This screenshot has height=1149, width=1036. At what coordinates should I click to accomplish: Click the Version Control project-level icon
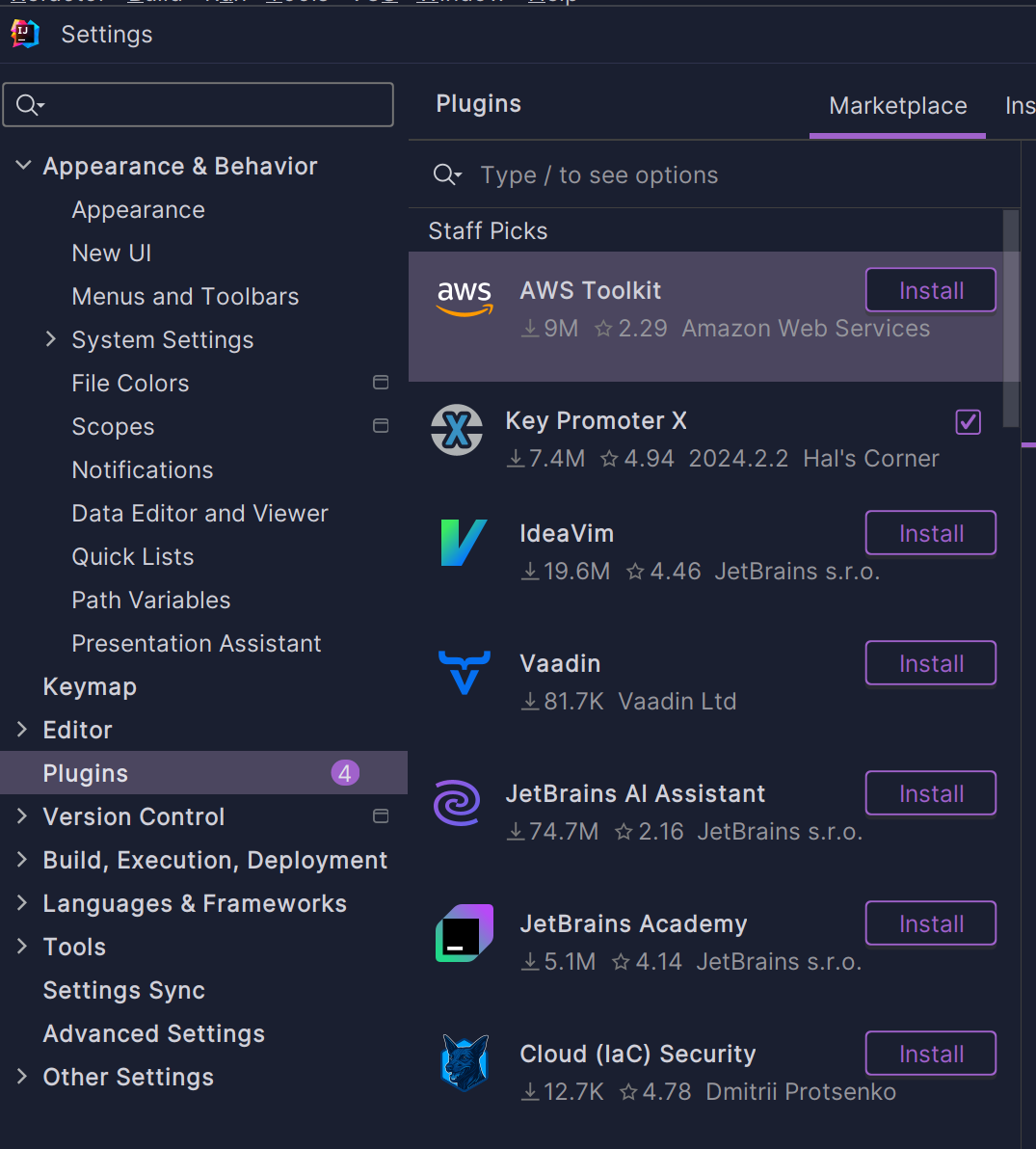click(x=381, y=816)
